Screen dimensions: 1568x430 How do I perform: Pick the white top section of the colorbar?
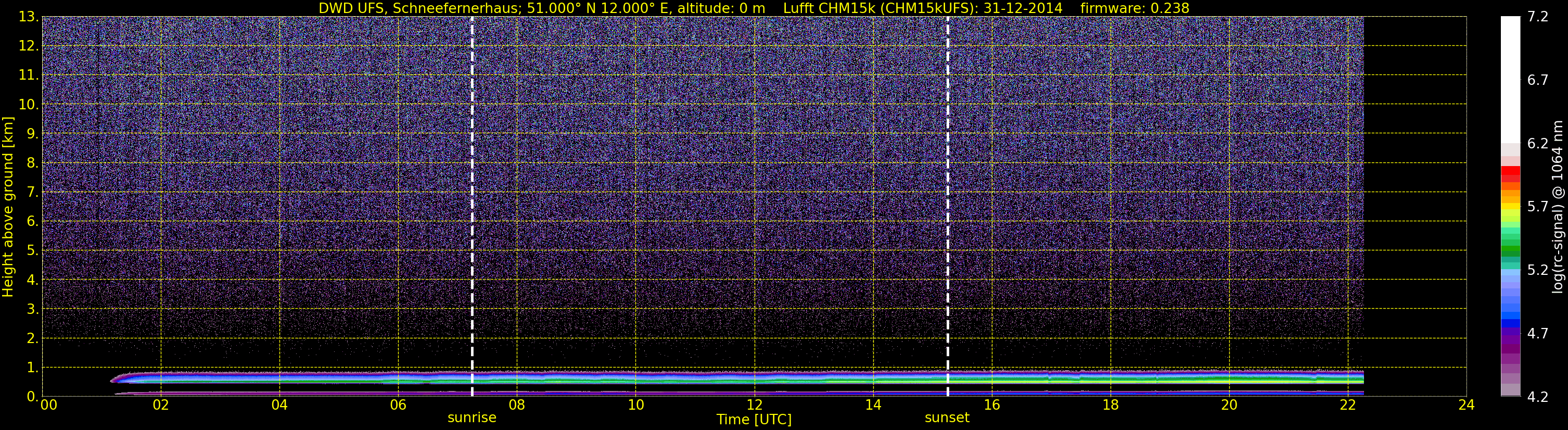[1510, 79]
